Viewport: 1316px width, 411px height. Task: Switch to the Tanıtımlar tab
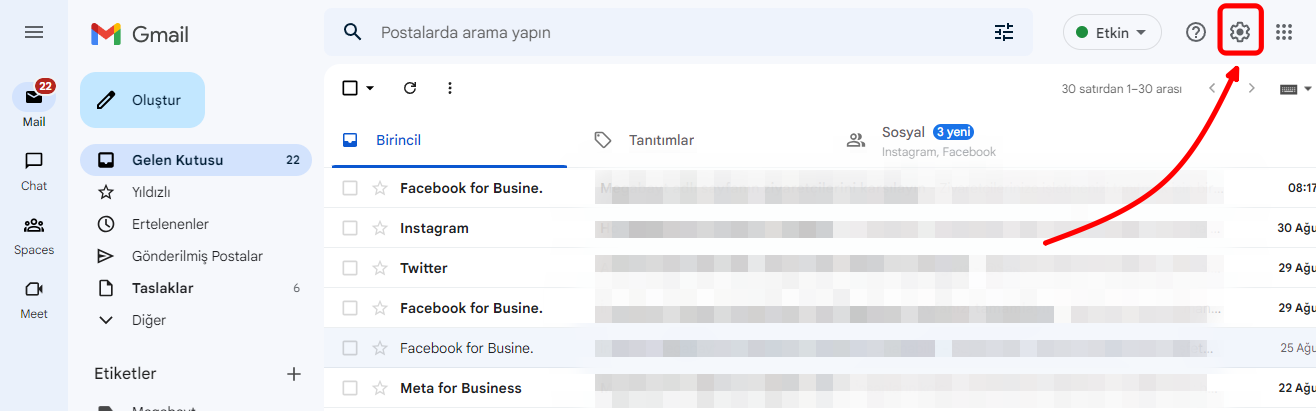[660, 140]
